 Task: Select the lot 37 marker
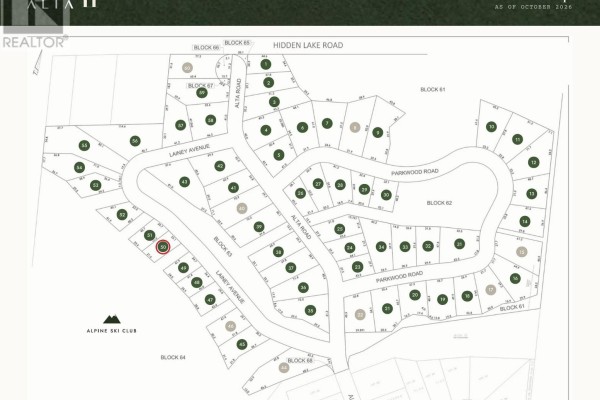(x=291, y=268)
